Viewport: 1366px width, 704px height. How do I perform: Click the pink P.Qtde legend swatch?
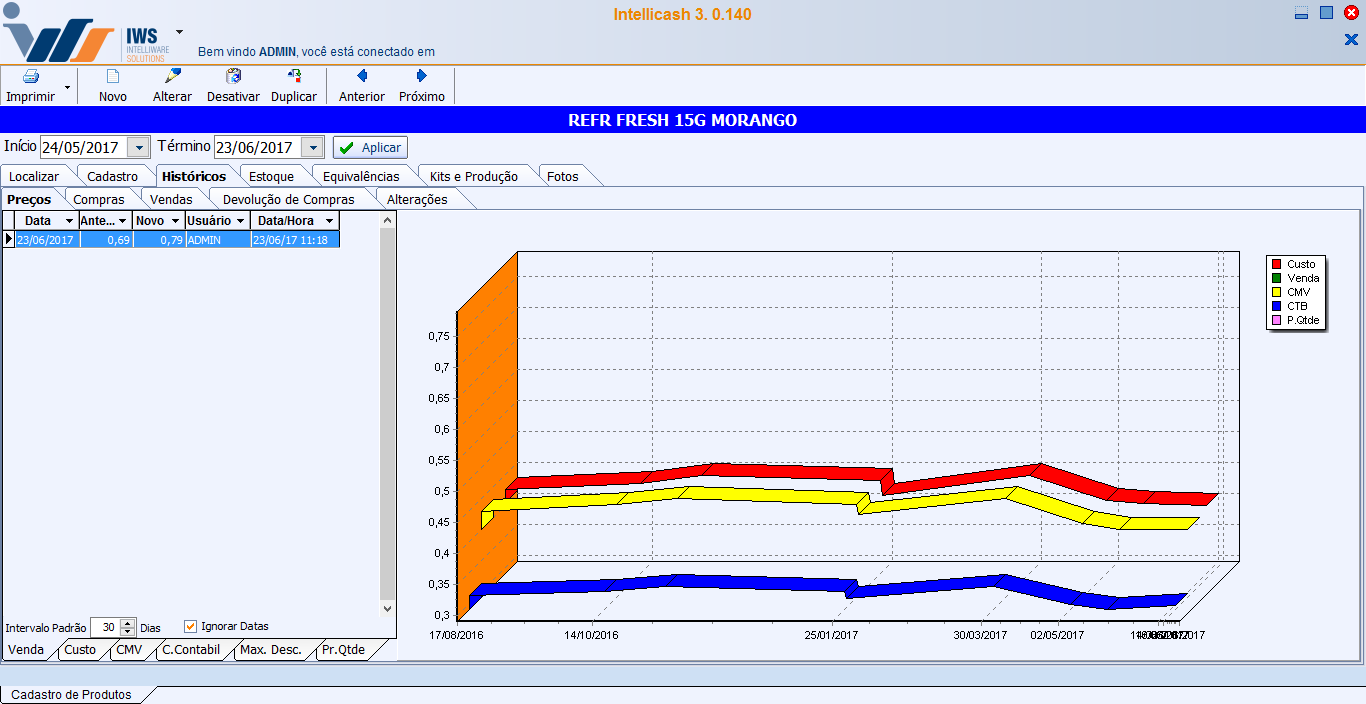pyautogui.click(x=1276, y=320)
